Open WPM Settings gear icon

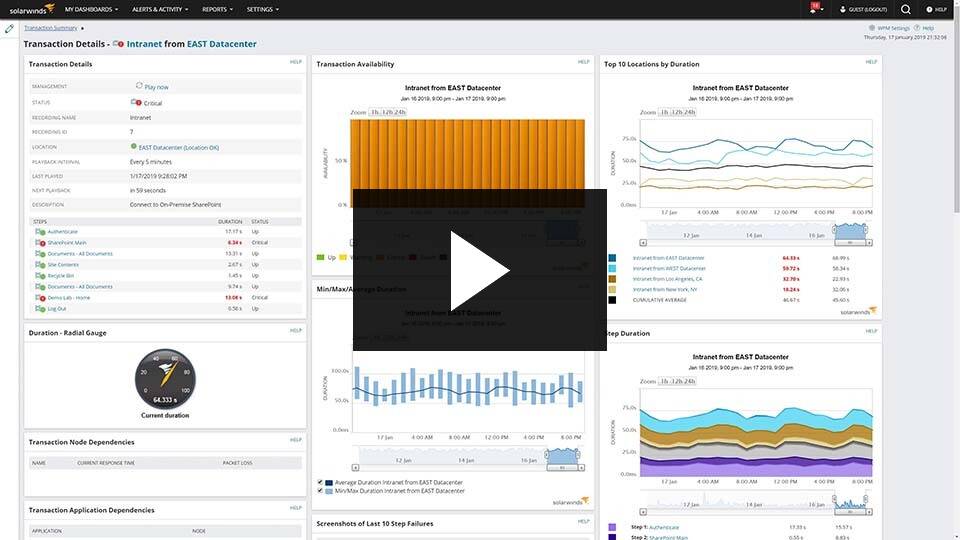pos(872,28)
